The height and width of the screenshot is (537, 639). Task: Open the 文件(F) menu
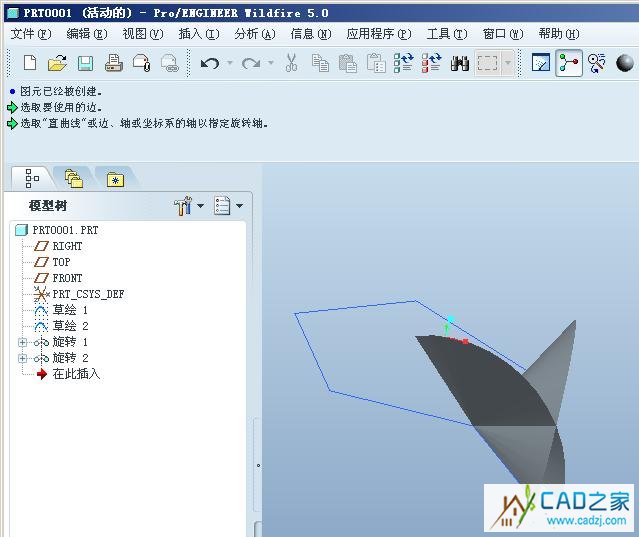coord(30,34)
